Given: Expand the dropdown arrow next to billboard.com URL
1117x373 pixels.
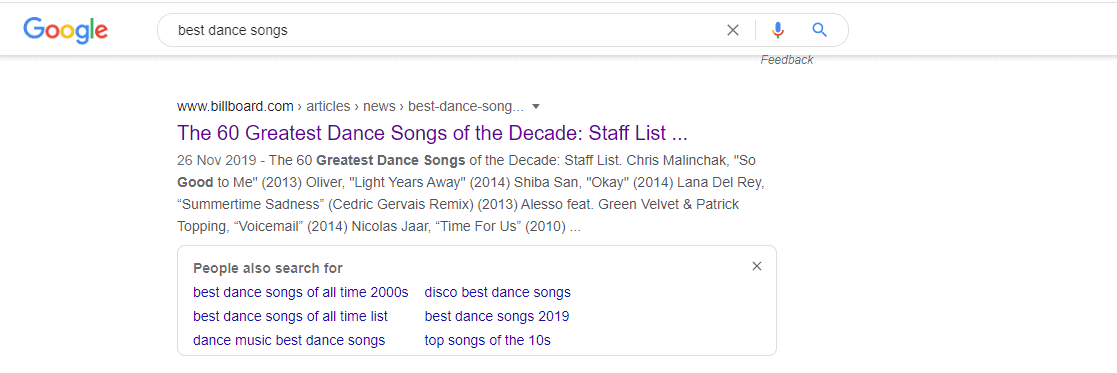Looking at the screenshot, I should pyautogui.click(x=536, y=107).
